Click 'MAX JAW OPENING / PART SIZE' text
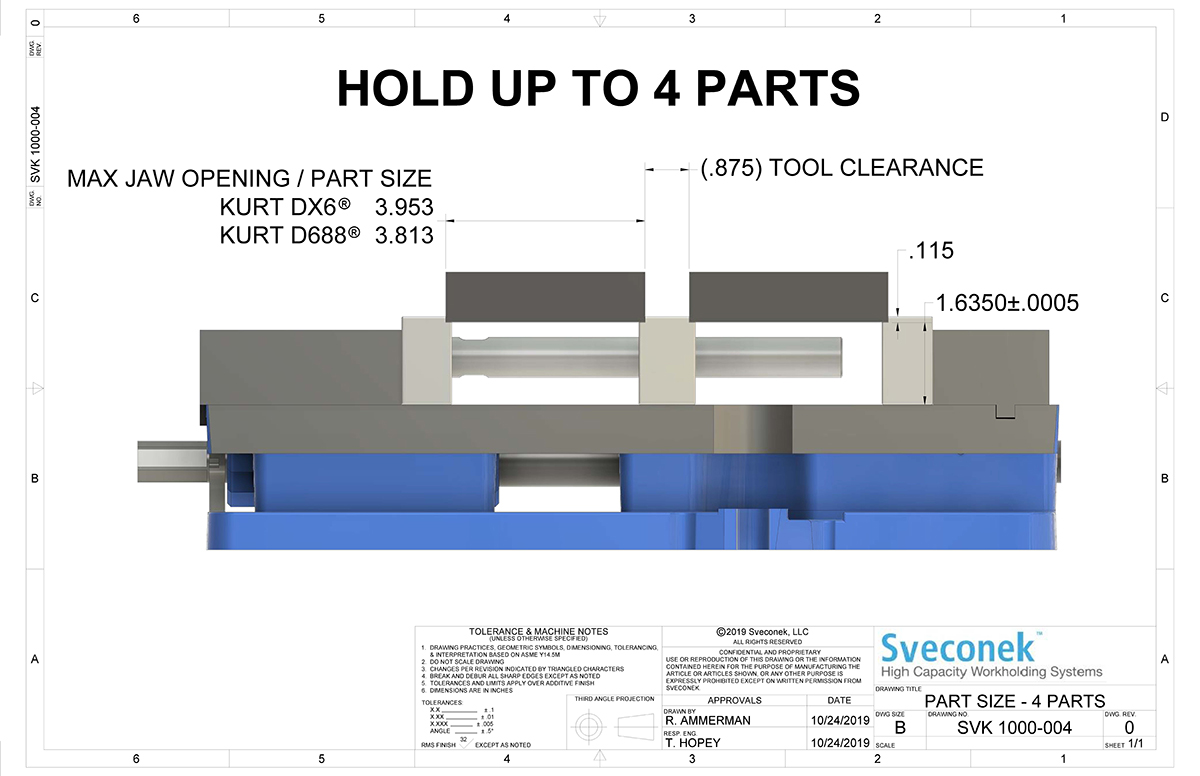 tap(249, 180)
